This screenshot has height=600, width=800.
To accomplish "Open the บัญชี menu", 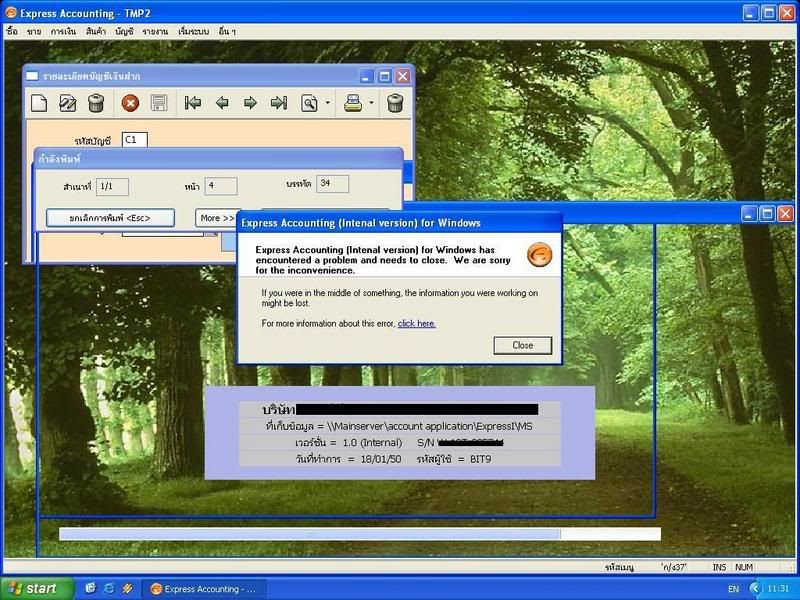I will [x=124, y=32].
